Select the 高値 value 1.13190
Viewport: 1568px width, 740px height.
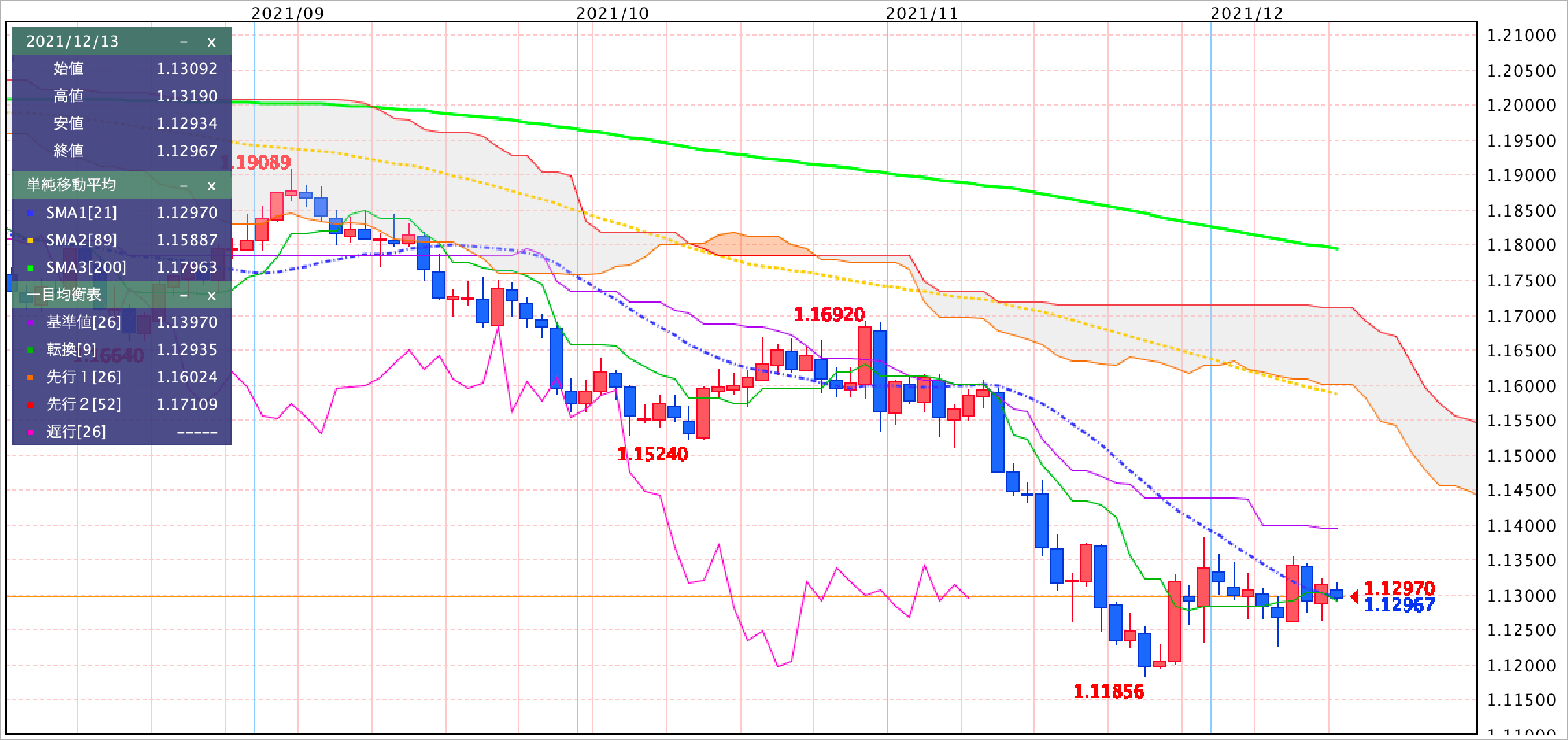click(187, 96)
